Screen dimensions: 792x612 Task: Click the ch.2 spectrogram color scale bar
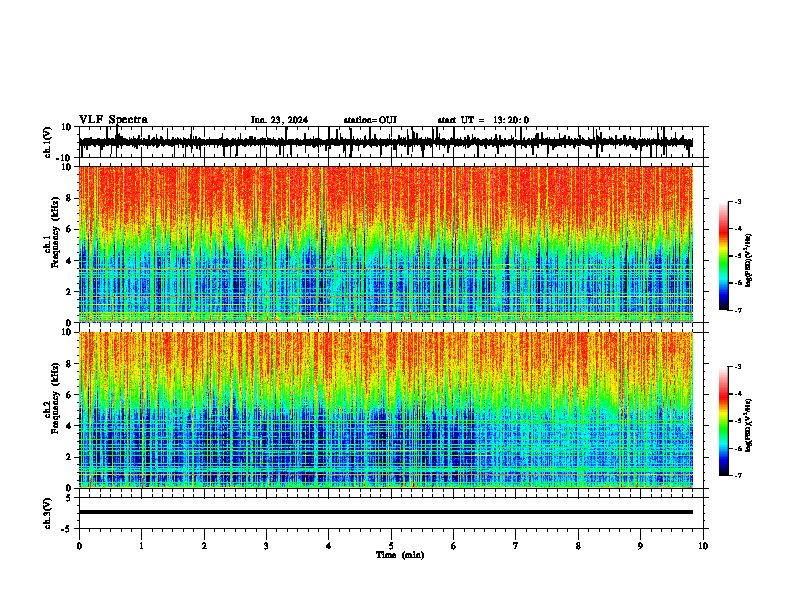point(724,421)
